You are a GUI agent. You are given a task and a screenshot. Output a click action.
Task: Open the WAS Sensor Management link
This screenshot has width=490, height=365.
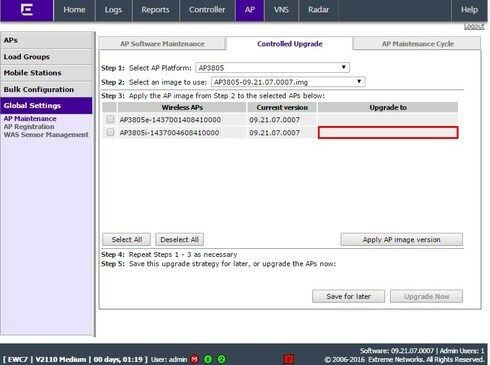click(x=46, y=135)
